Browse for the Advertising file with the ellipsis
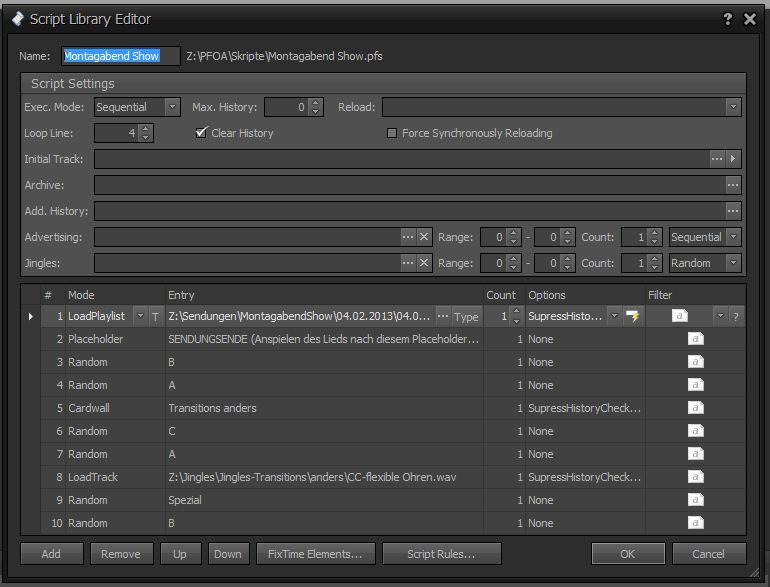Screen dimensions: 770x587 tap(408, 237)
